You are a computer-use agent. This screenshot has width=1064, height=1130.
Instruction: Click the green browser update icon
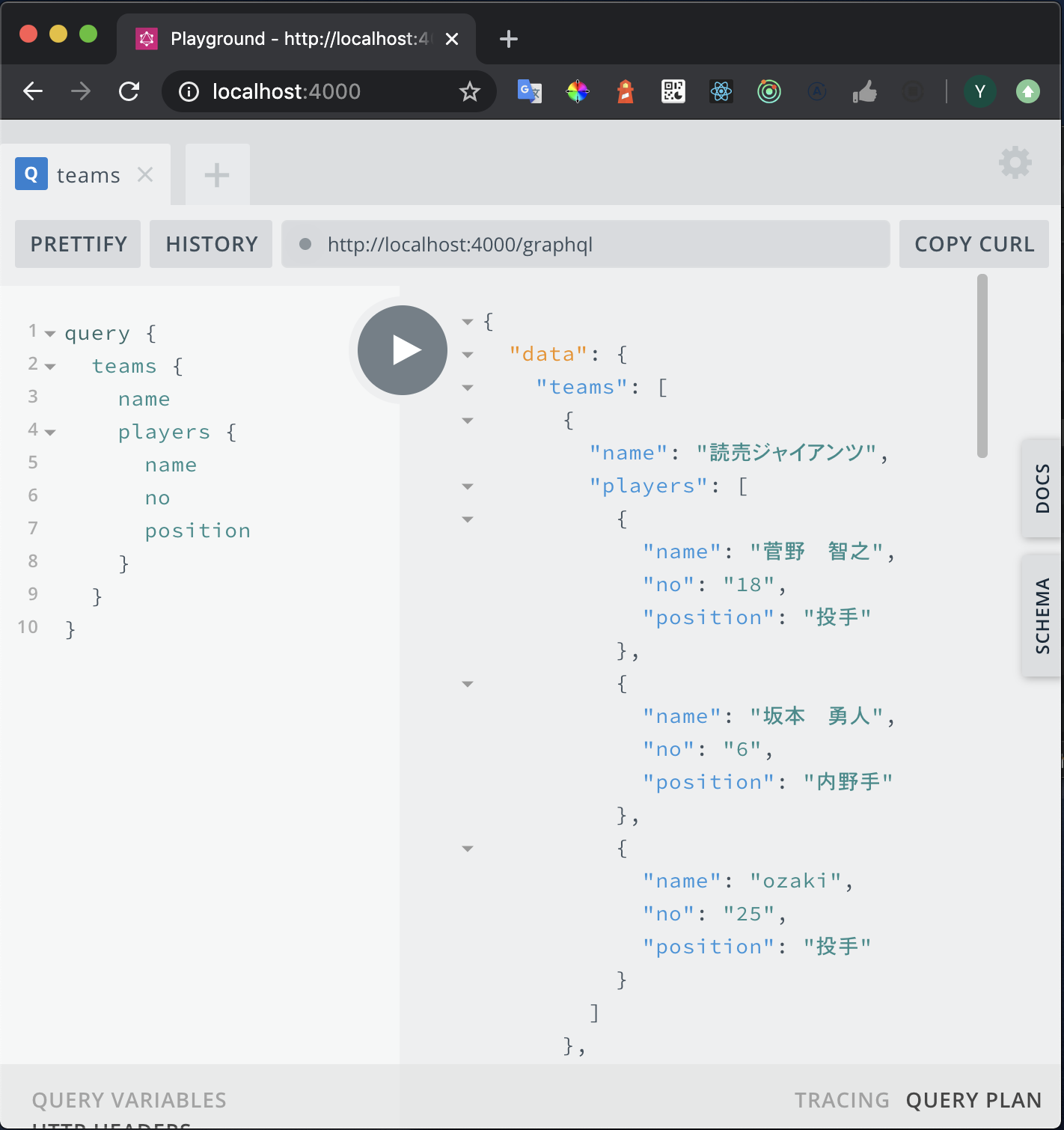(x=1028, y=91)
